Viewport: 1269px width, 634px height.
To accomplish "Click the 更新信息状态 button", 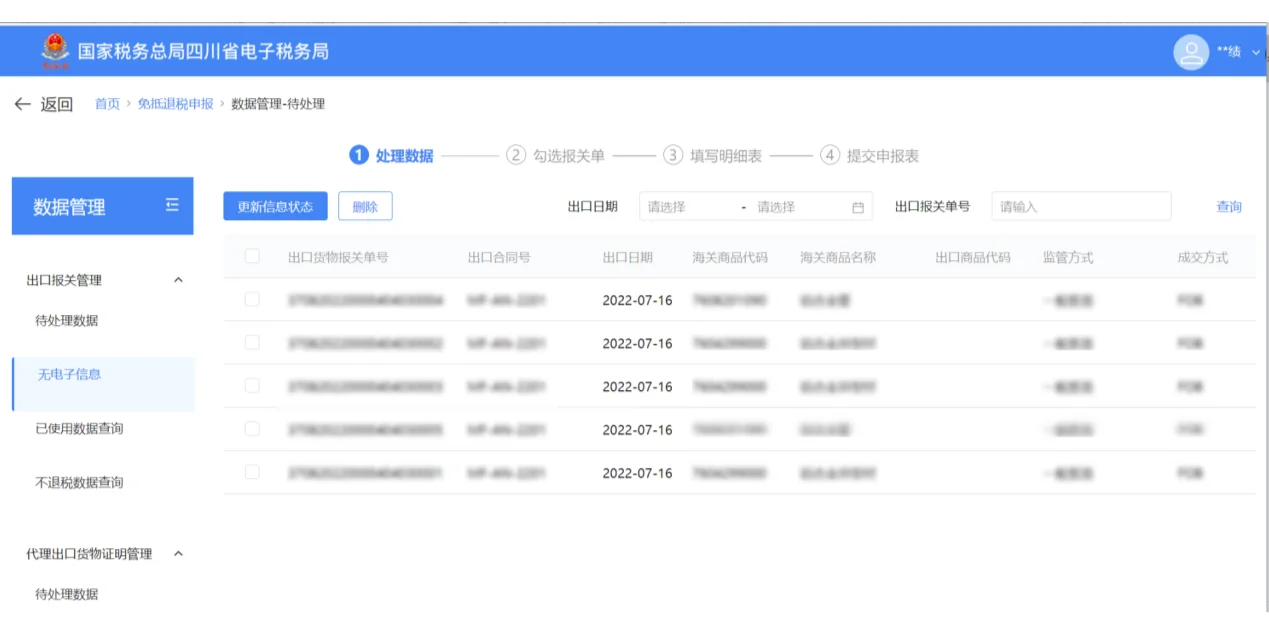I will click(275, 206).
